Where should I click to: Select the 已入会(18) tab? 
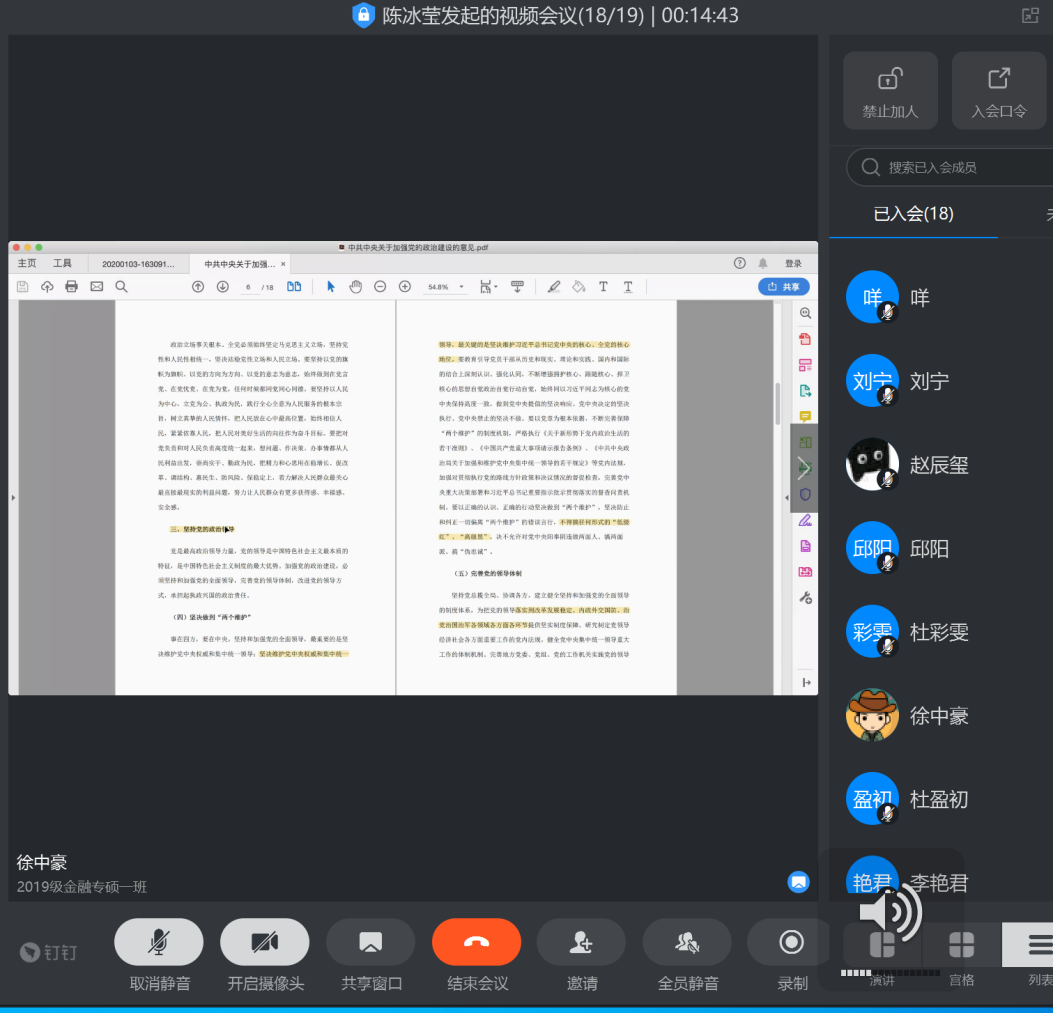click(x=912, y=213)
